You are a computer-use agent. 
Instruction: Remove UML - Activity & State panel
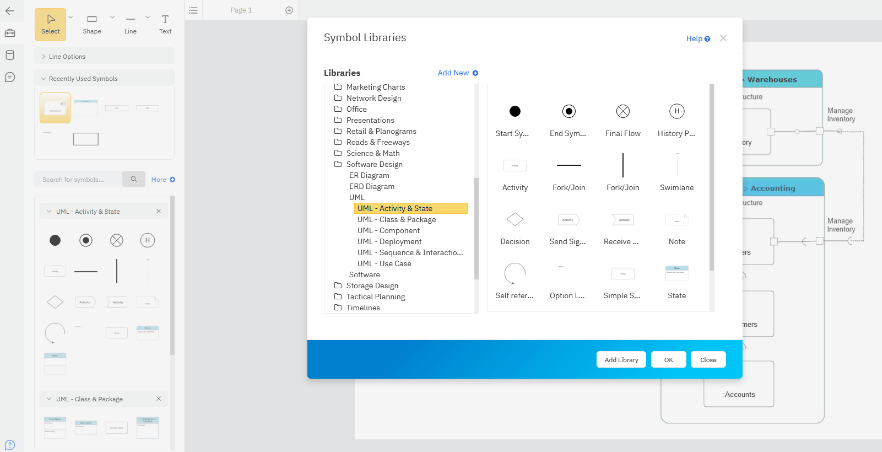(159, 211)
